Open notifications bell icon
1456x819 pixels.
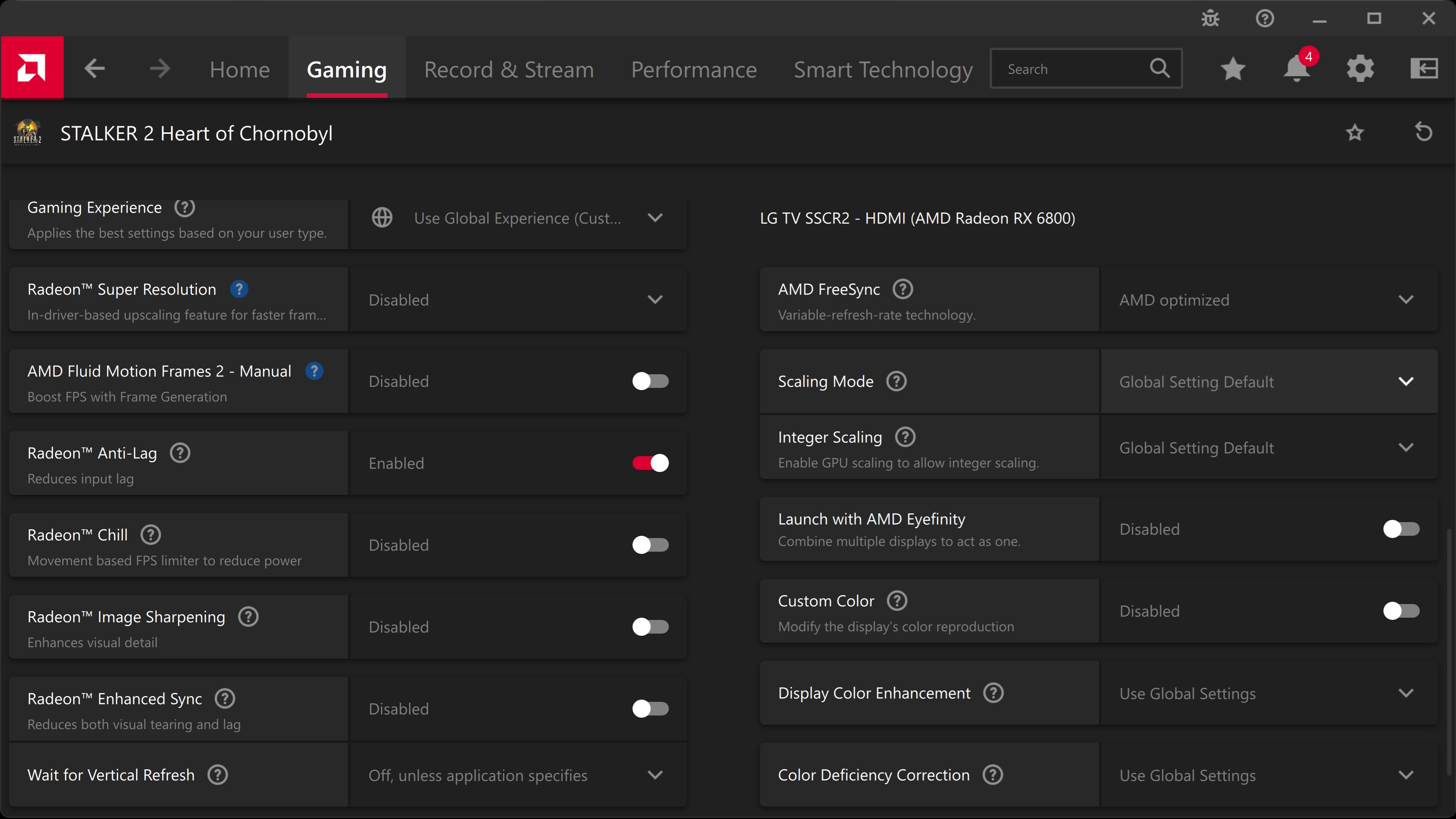coord(1297,69)
